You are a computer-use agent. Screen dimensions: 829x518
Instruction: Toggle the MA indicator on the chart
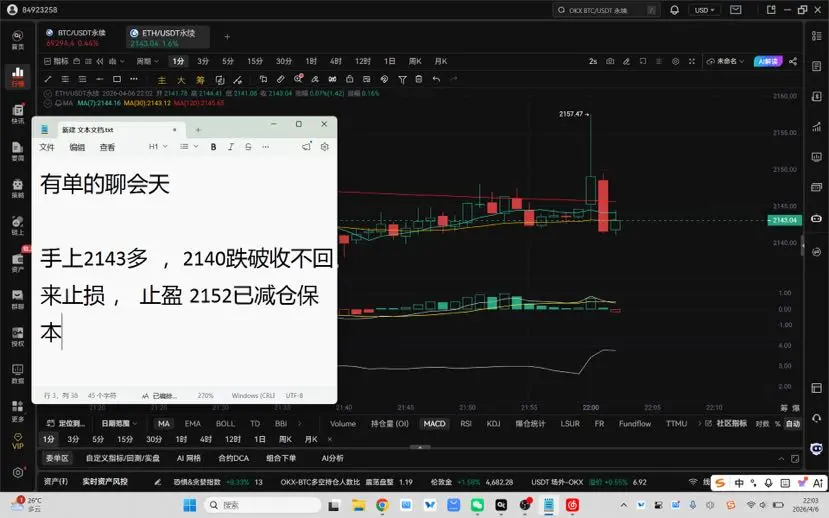[x=164, y=423]
